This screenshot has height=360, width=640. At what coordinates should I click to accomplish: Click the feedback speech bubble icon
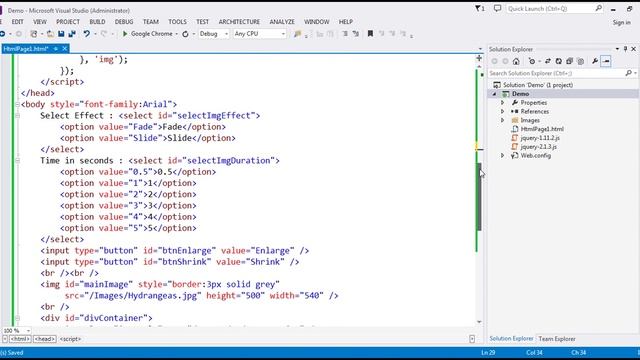tap(497, 8)
